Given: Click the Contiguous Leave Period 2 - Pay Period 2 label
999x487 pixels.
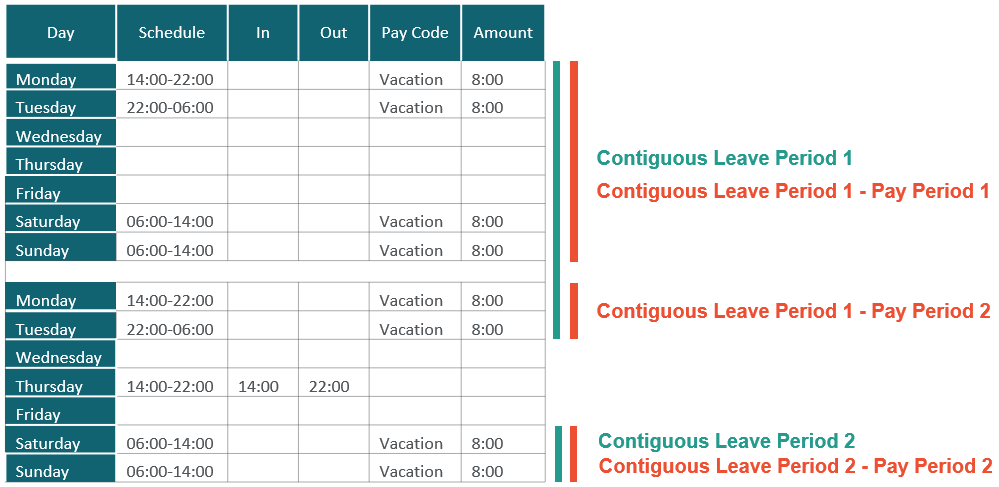Looking at the screenshot, I should [795, 466].
